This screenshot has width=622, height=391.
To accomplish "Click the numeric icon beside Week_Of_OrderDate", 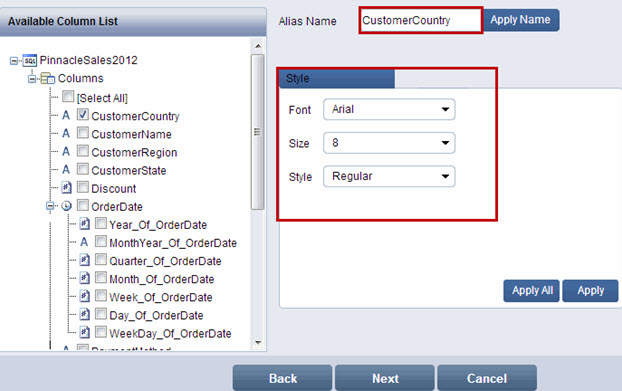I will pyautogui.click(x=84, y=296).
